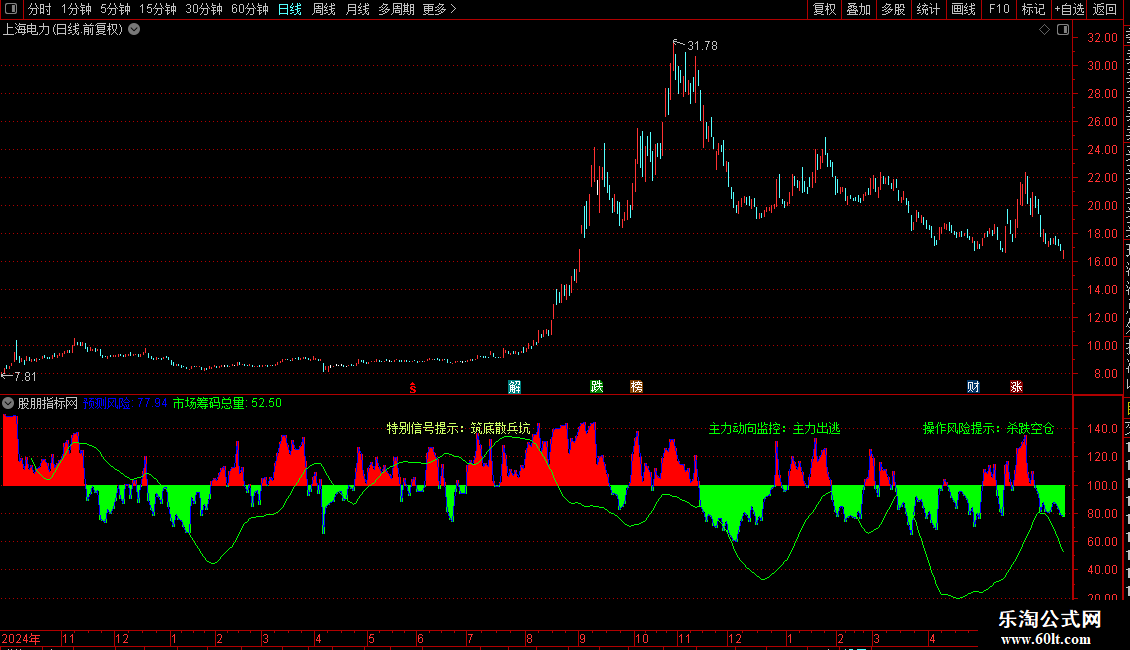This screenshot has width=1130, height=650.
Task: Click 返回 to go back
Action: pos(1105,9)
